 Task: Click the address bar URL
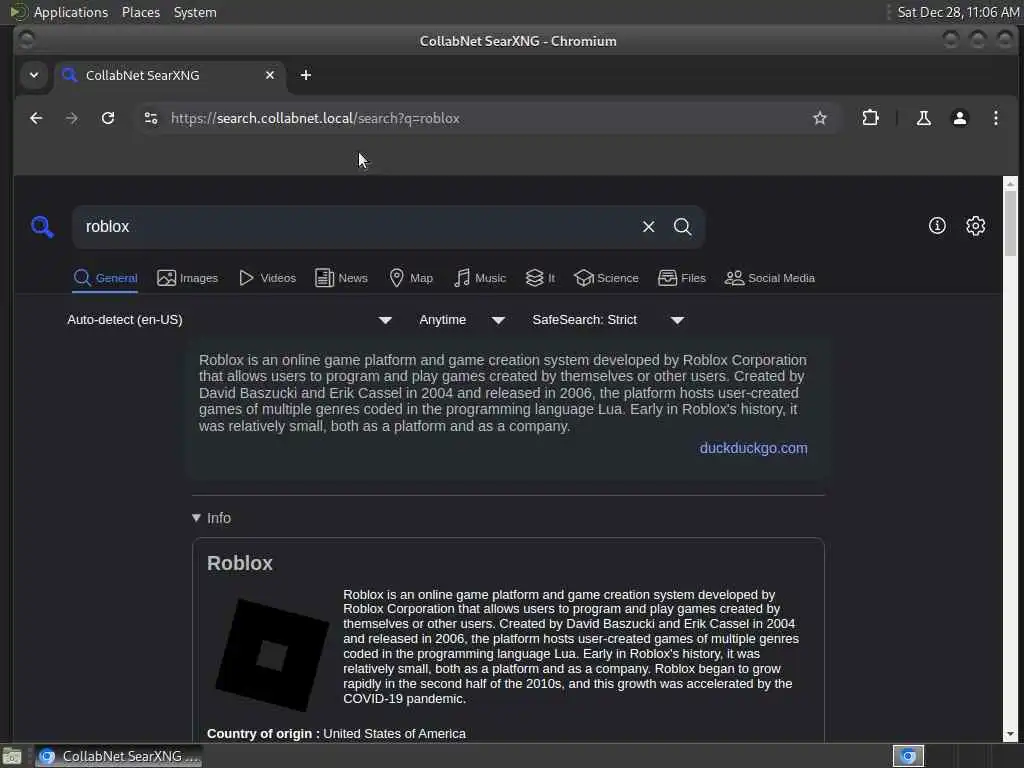click(x=315, y=118)
